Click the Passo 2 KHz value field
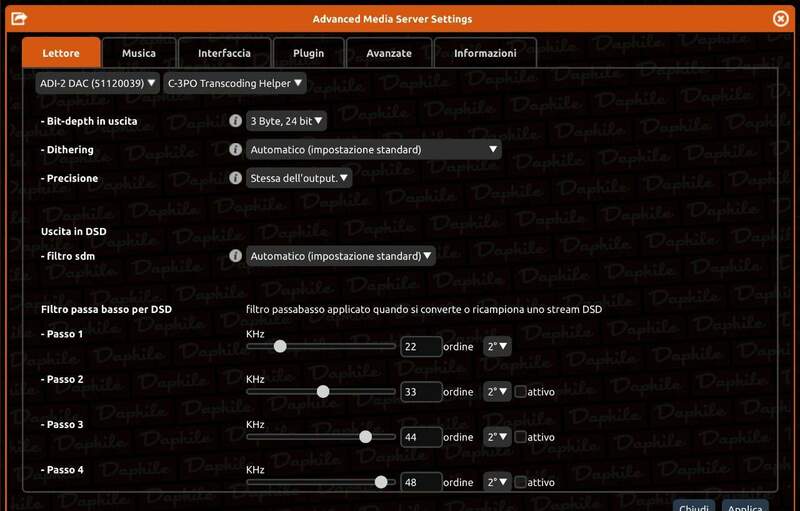The height and width of the screenshot is (511, 800). [x=421, y=392]
